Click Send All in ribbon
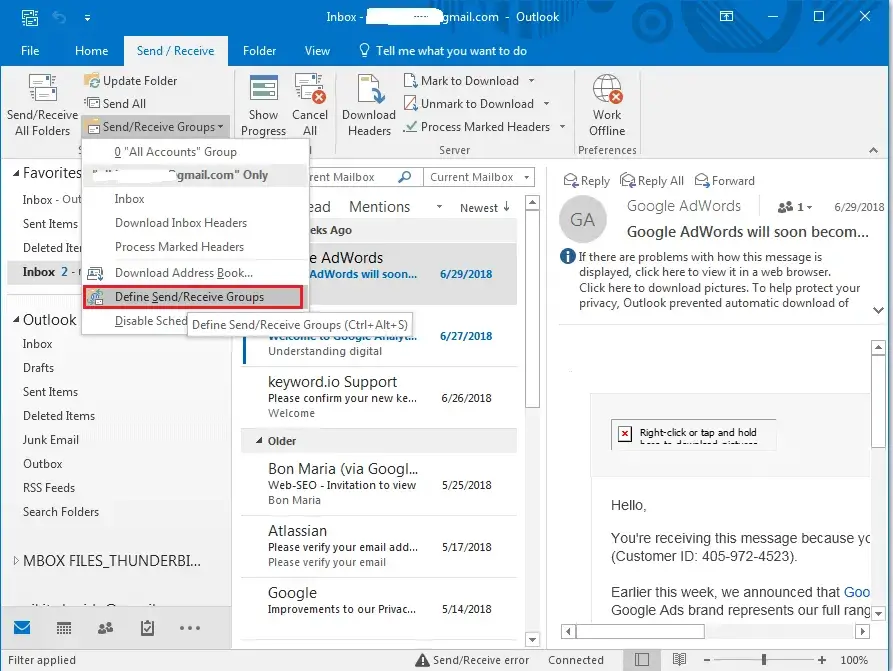The height and width of the screenshot is (671, 893). point(116,104)
